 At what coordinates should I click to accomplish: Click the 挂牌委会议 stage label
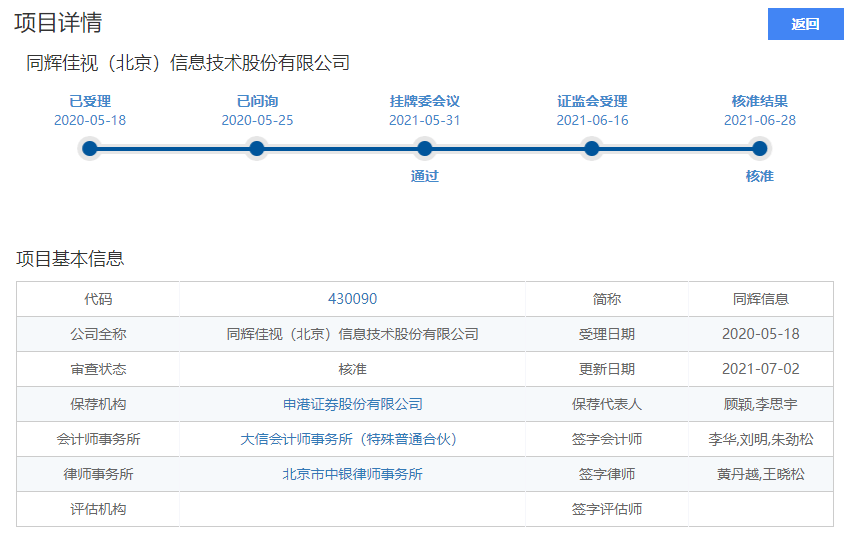[424, 101]
